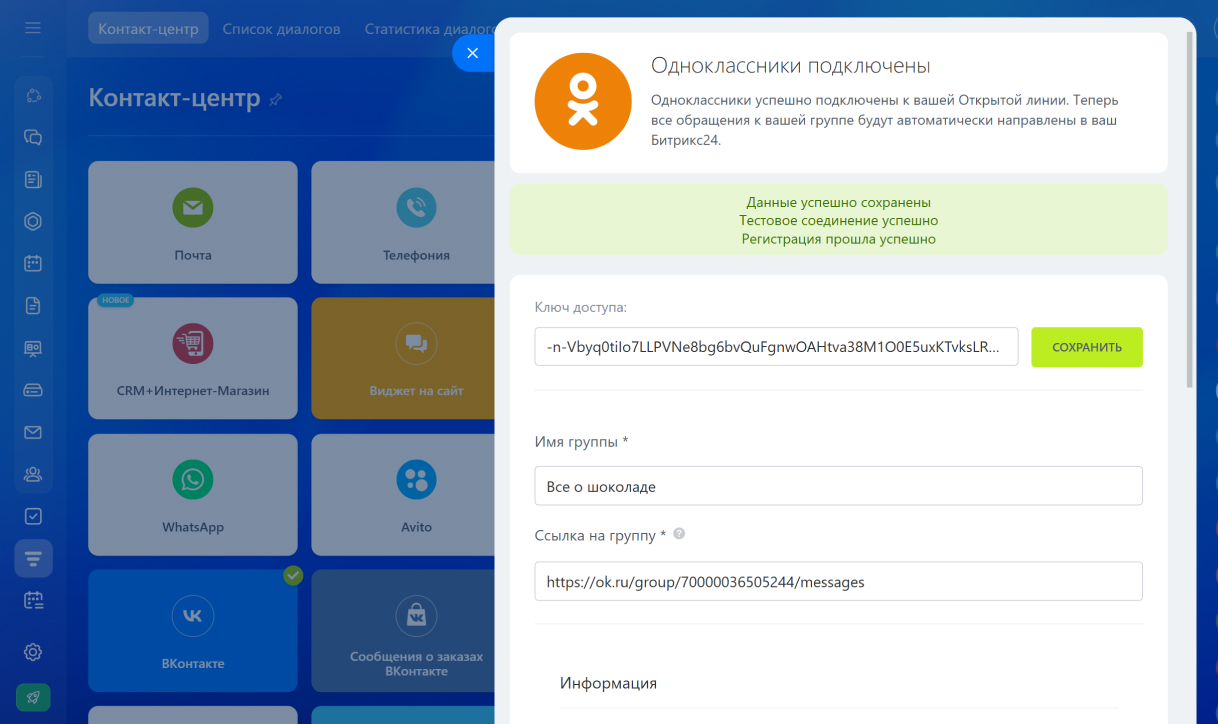Select the highlighted CRM funnel sidebar icon
Image resolution: width=1218 pixels, height=724 pixels.
coord(33,558)
